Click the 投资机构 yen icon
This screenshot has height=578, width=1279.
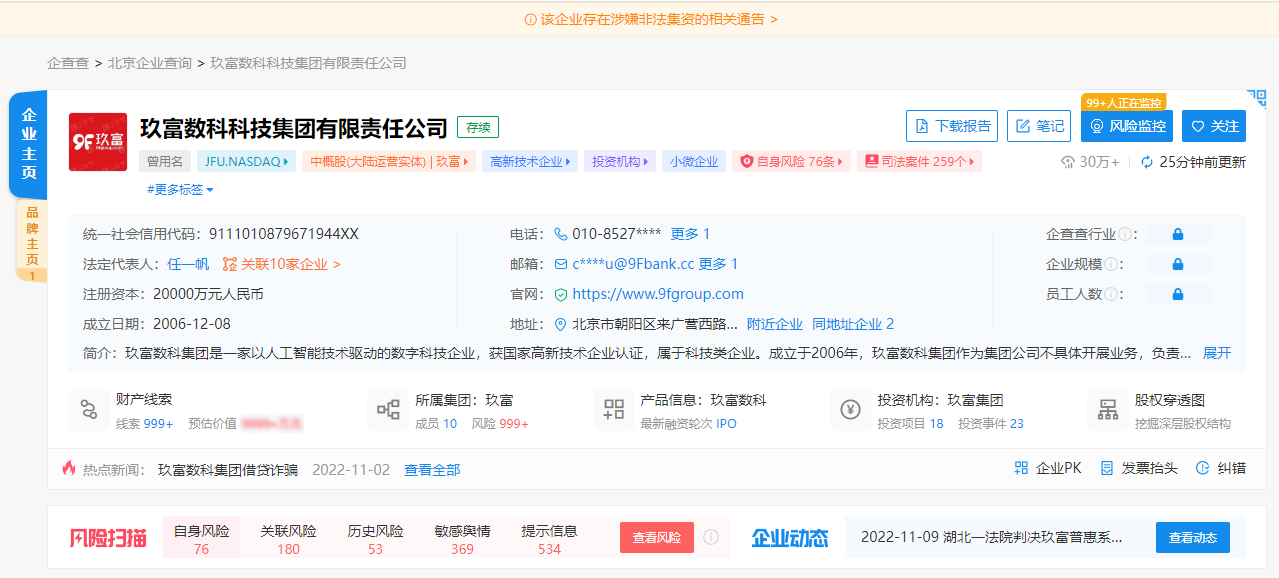(x=851, y=410)
